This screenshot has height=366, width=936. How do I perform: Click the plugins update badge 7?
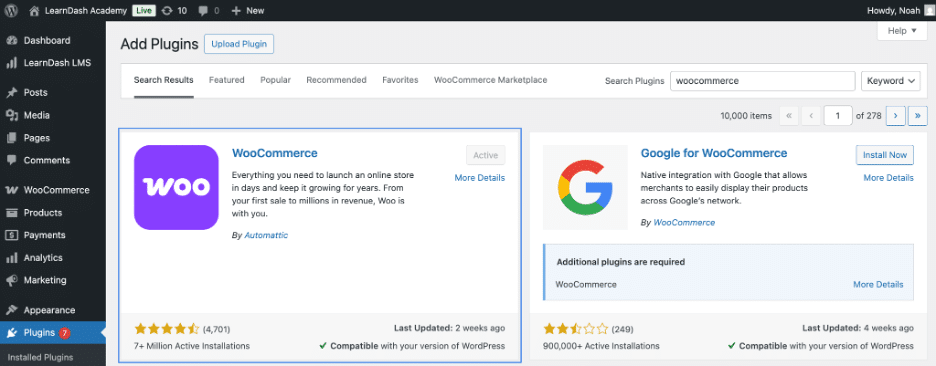[x=64, y=333]
